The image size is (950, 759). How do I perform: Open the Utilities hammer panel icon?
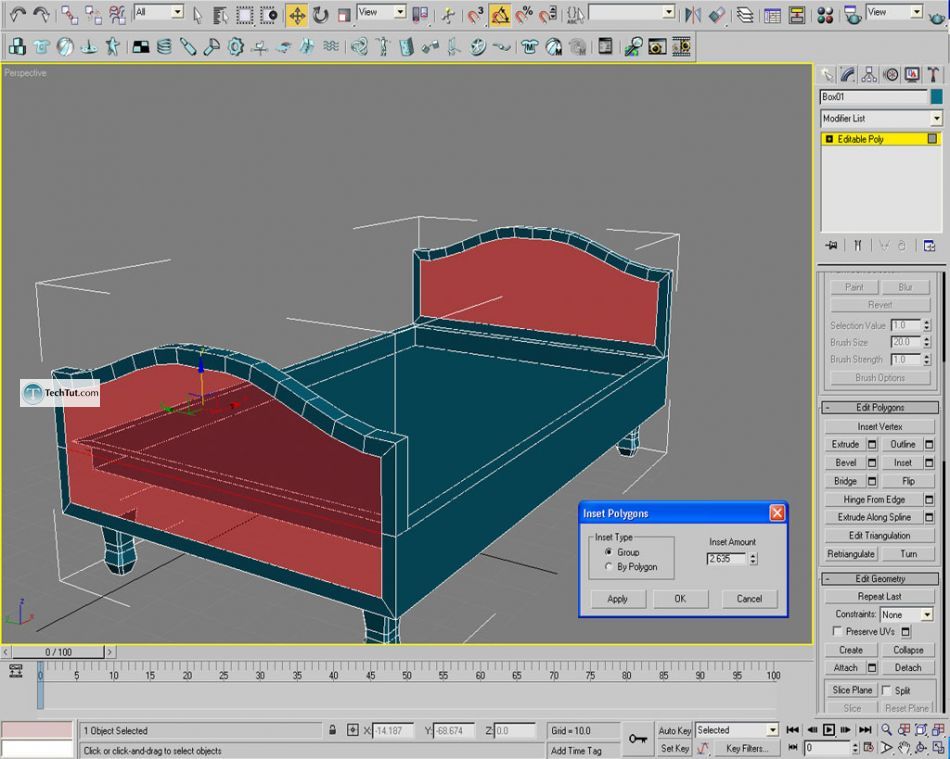tap(934, 75)
